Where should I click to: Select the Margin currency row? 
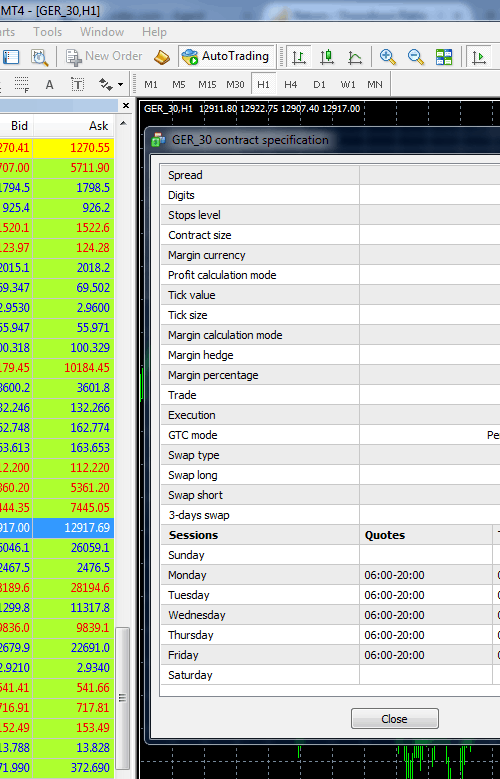click(330, 255)
